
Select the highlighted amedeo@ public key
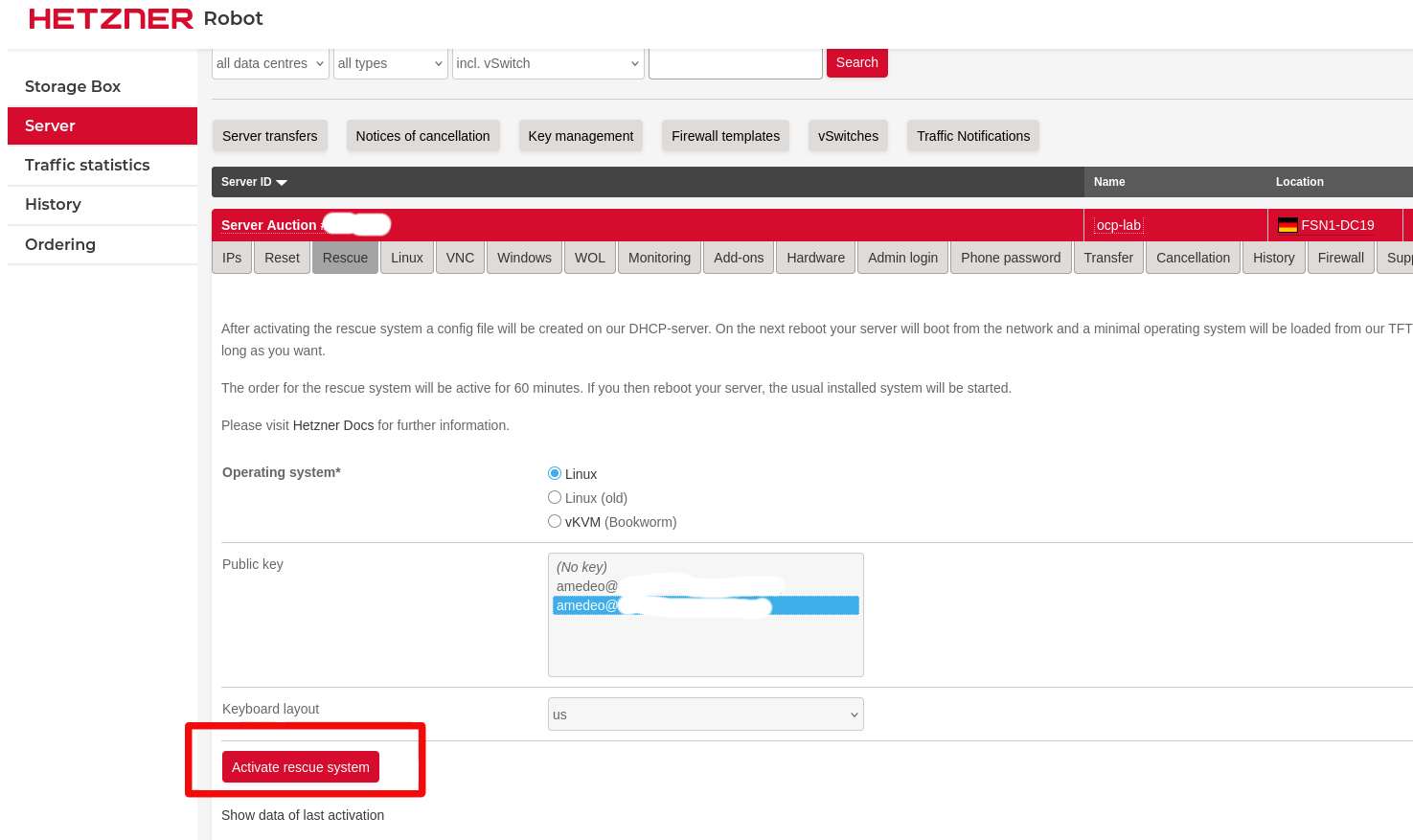pyautogui.click(x=706, y=605)
